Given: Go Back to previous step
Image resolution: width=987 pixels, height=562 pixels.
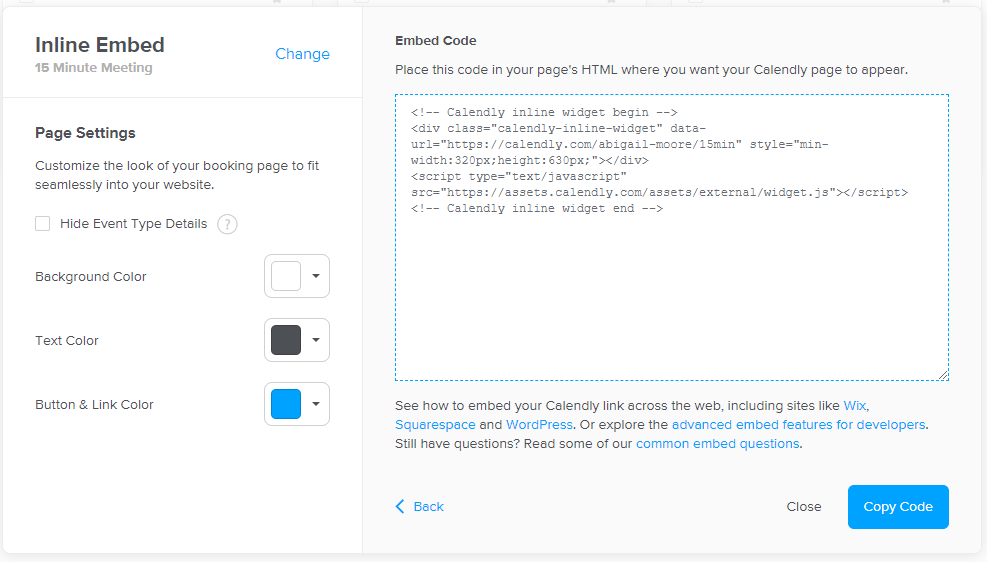Looking at the screenshot, I should [x=428, y=507].
